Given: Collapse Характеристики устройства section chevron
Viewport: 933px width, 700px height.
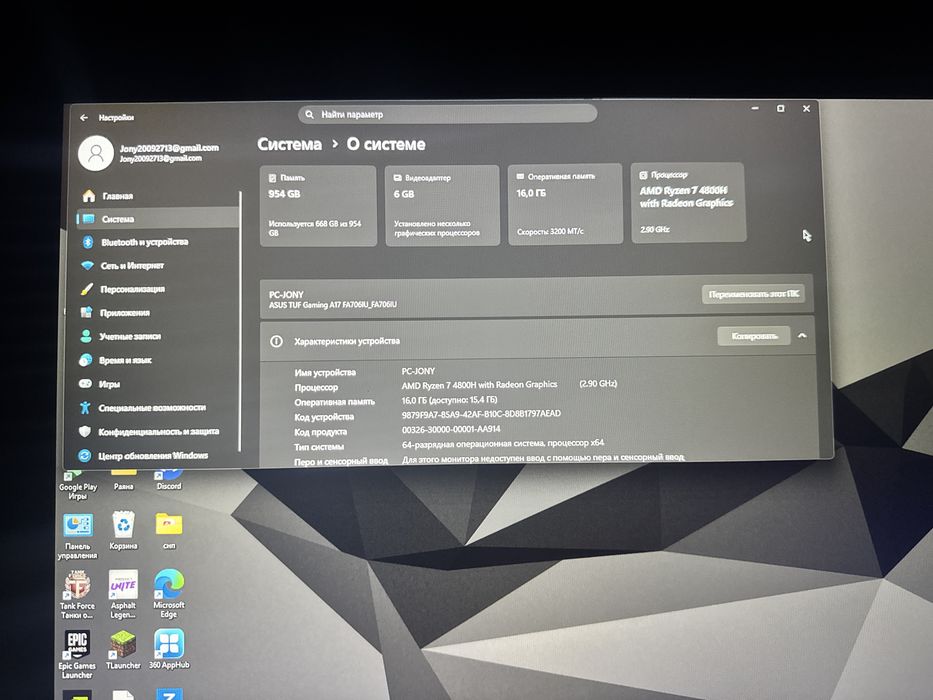Looking at the screenshot, I should pyautogui.click(x=802, y=336).
